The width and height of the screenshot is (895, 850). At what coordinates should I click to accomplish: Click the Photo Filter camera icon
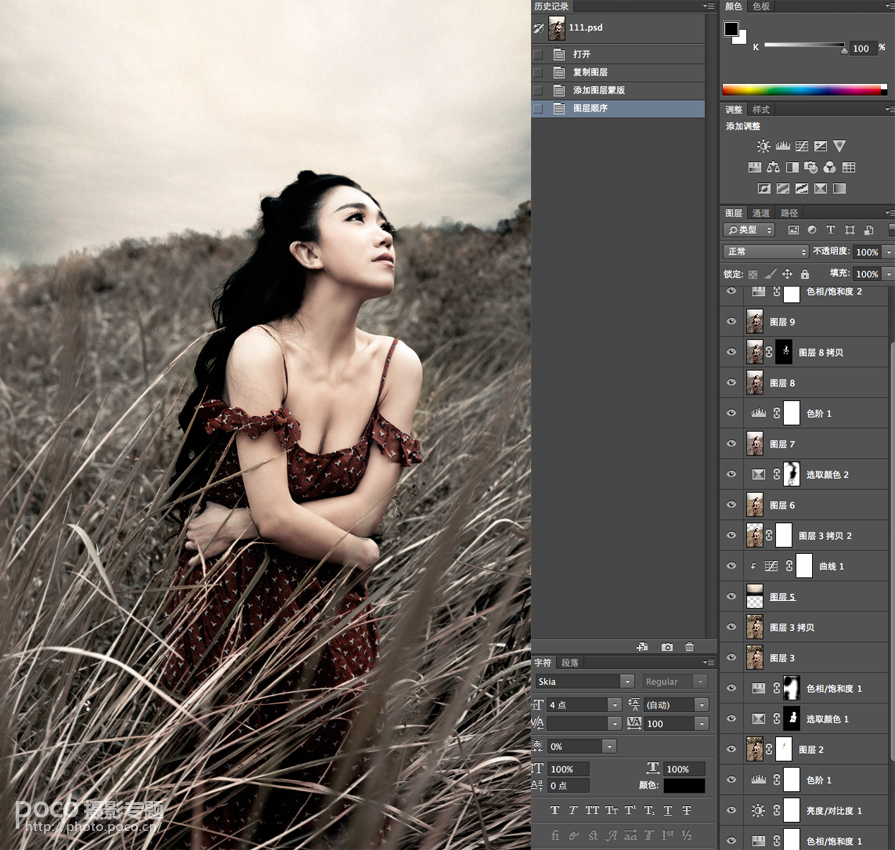pyautogui.click(x=811, y=167)
